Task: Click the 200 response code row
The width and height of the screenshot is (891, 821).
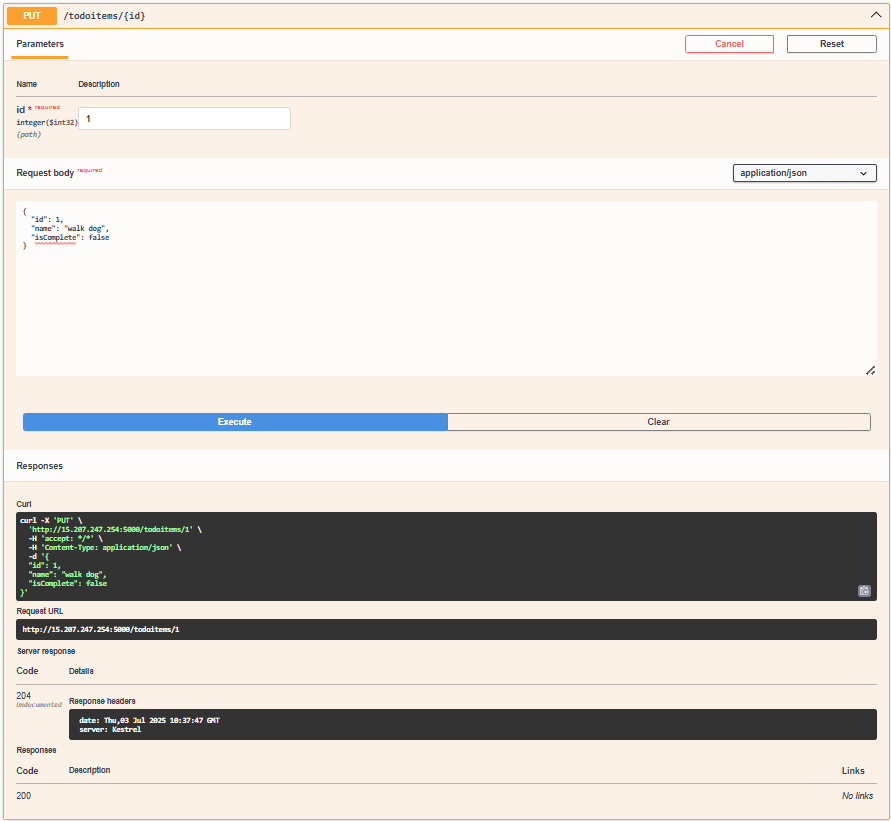Action: pyautogui.click(x=446, y=796)
